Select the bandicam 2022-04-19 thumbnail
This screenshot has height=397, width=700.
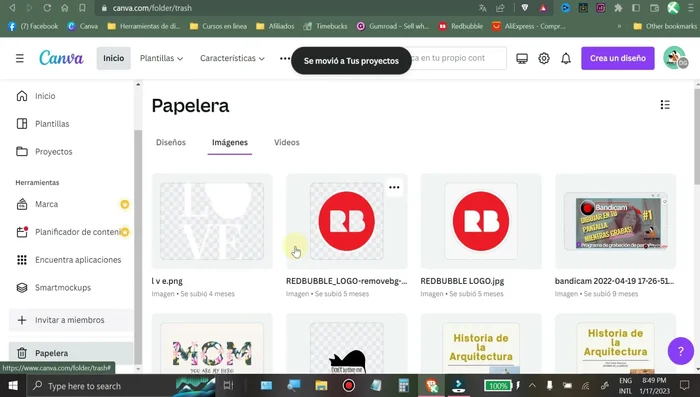(615, 221)
